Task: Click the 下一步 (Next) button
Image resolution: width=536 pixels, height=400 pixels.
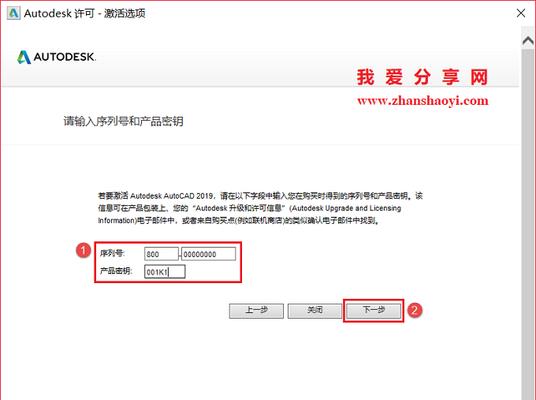Action: pyautogui.click(x=373, y=310)
